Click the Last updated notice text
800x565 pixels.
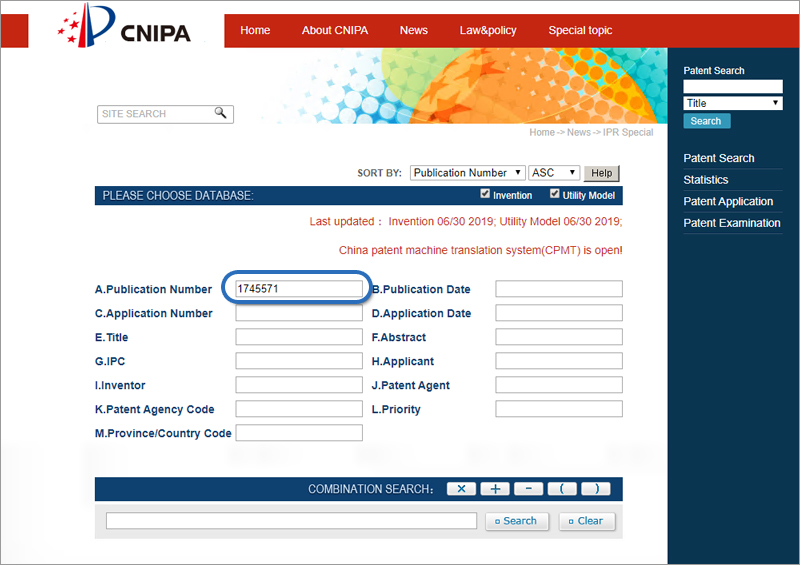[466, 222]
